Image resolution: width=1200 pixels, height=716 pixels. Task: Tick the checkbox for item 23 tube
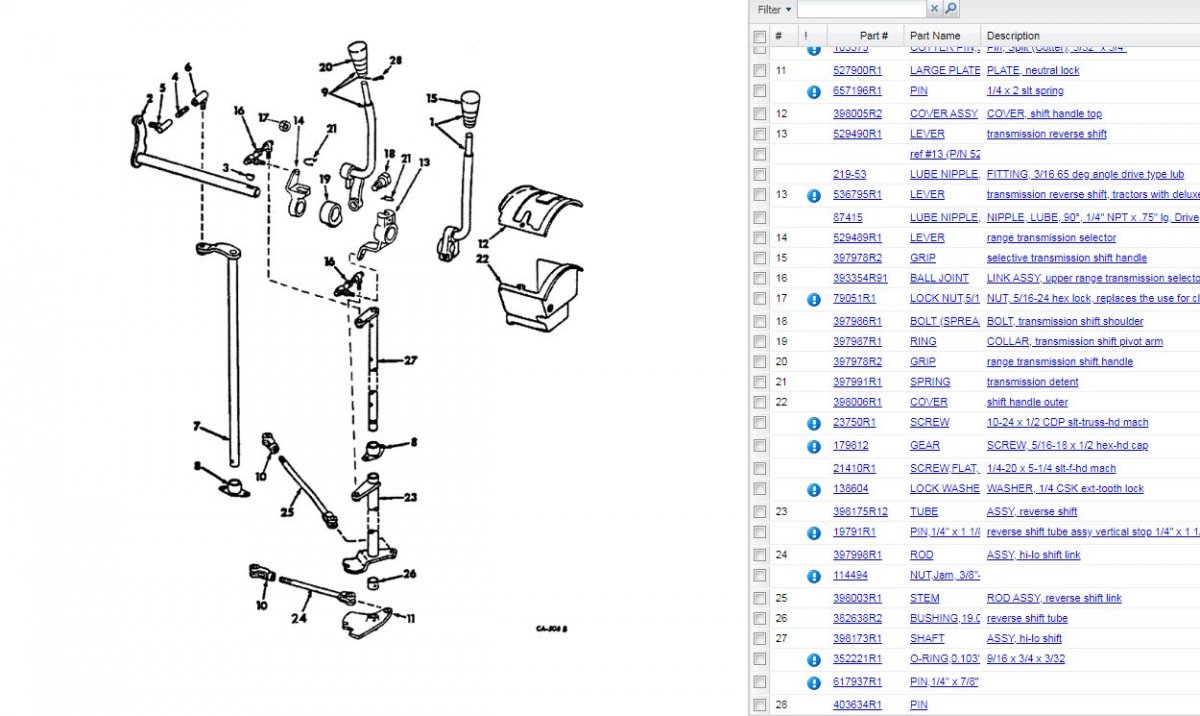pyautogui.click(x=760, y=512)
